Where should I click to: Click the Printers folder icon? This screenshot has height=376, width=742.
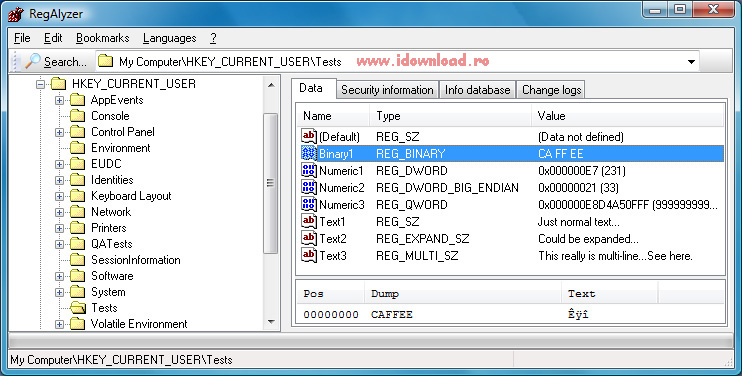78,228
